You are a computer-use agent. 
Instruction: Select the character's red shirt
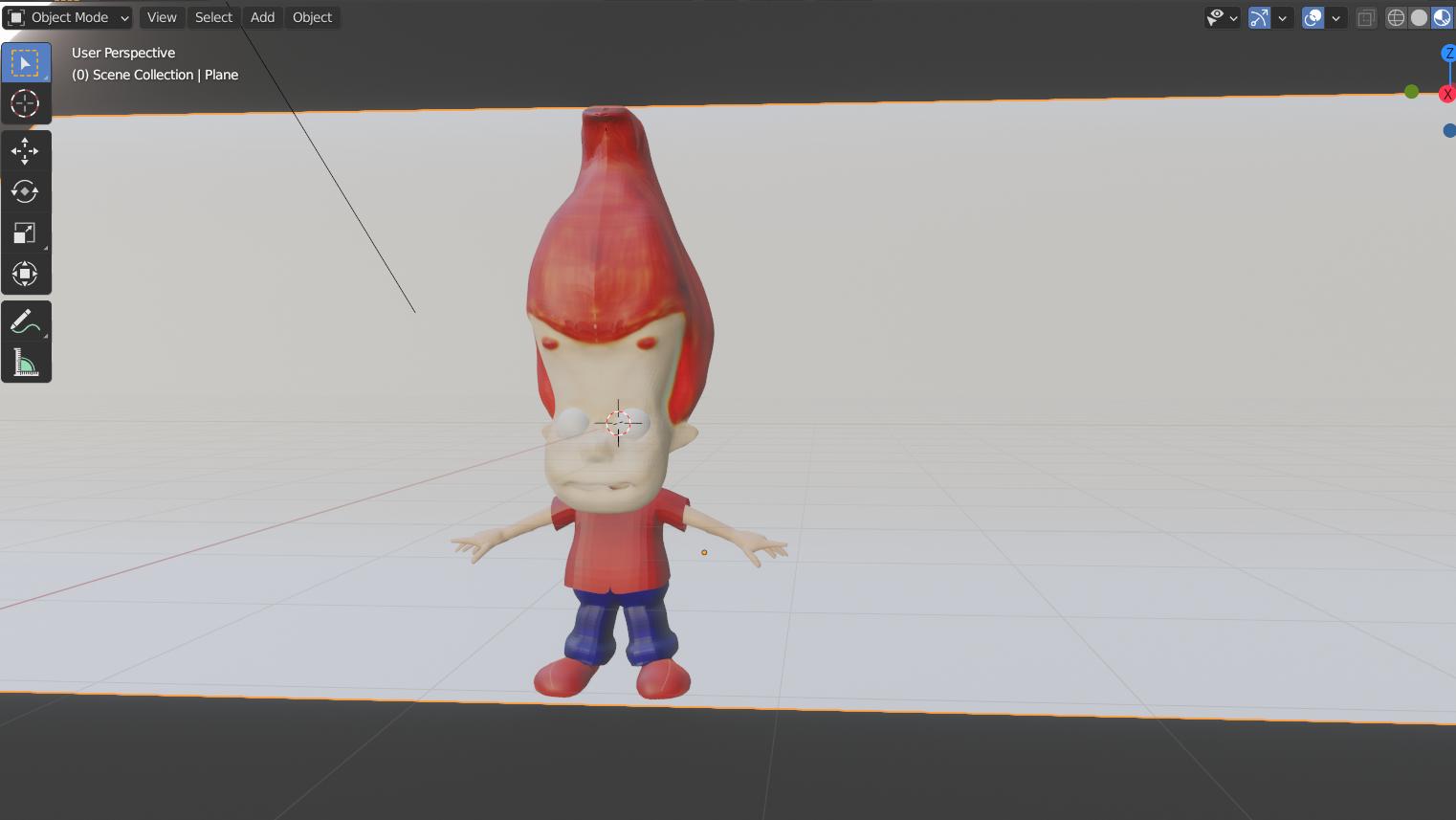(617, 545)
